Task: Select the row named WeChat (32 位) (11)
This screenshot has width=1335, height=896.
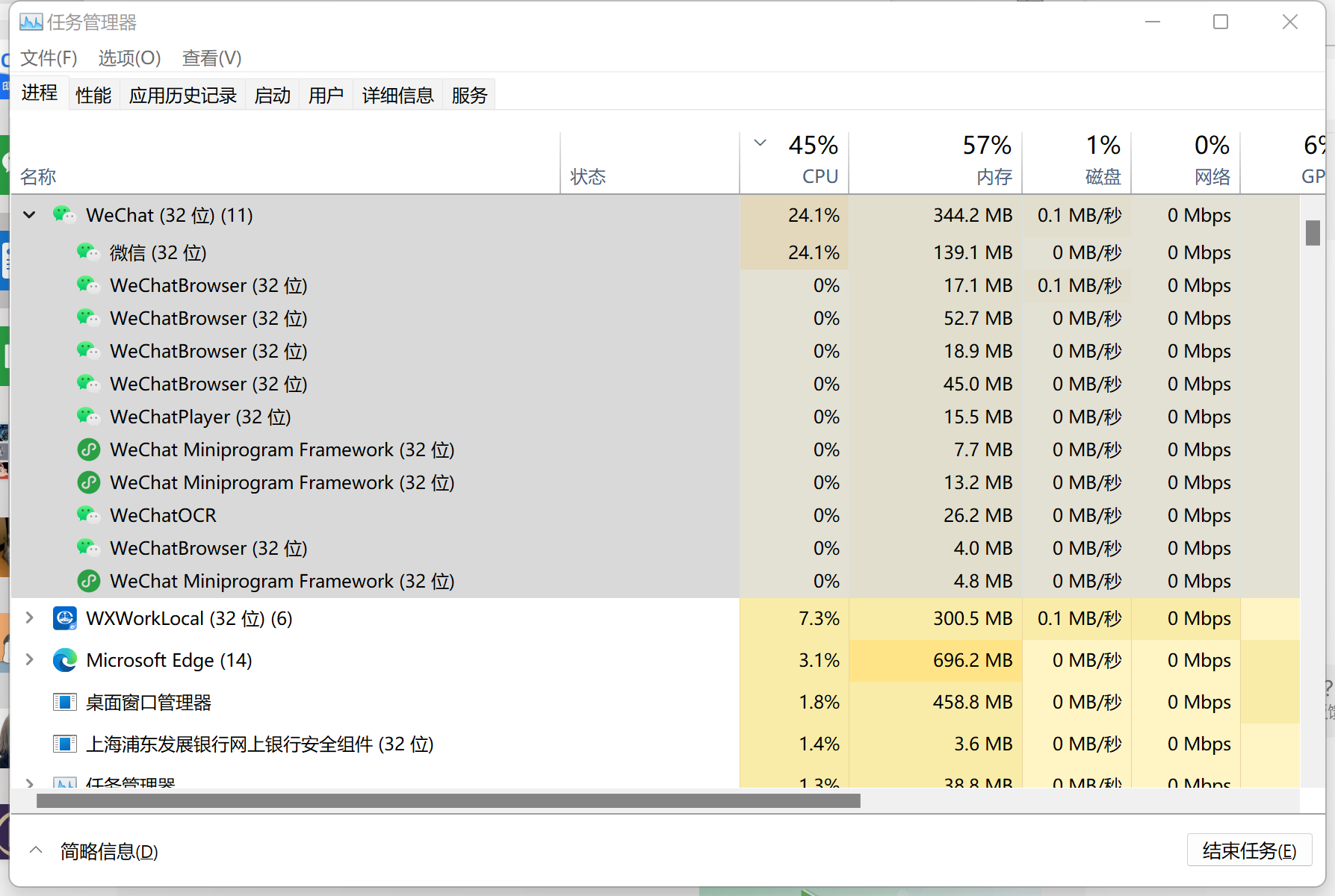Action: (170, 215)
